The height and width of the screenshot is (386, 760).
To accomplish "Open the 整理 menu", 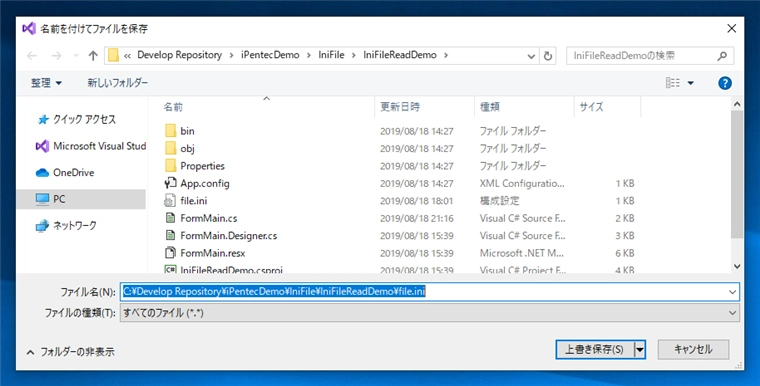I will [x=47, y=83].
